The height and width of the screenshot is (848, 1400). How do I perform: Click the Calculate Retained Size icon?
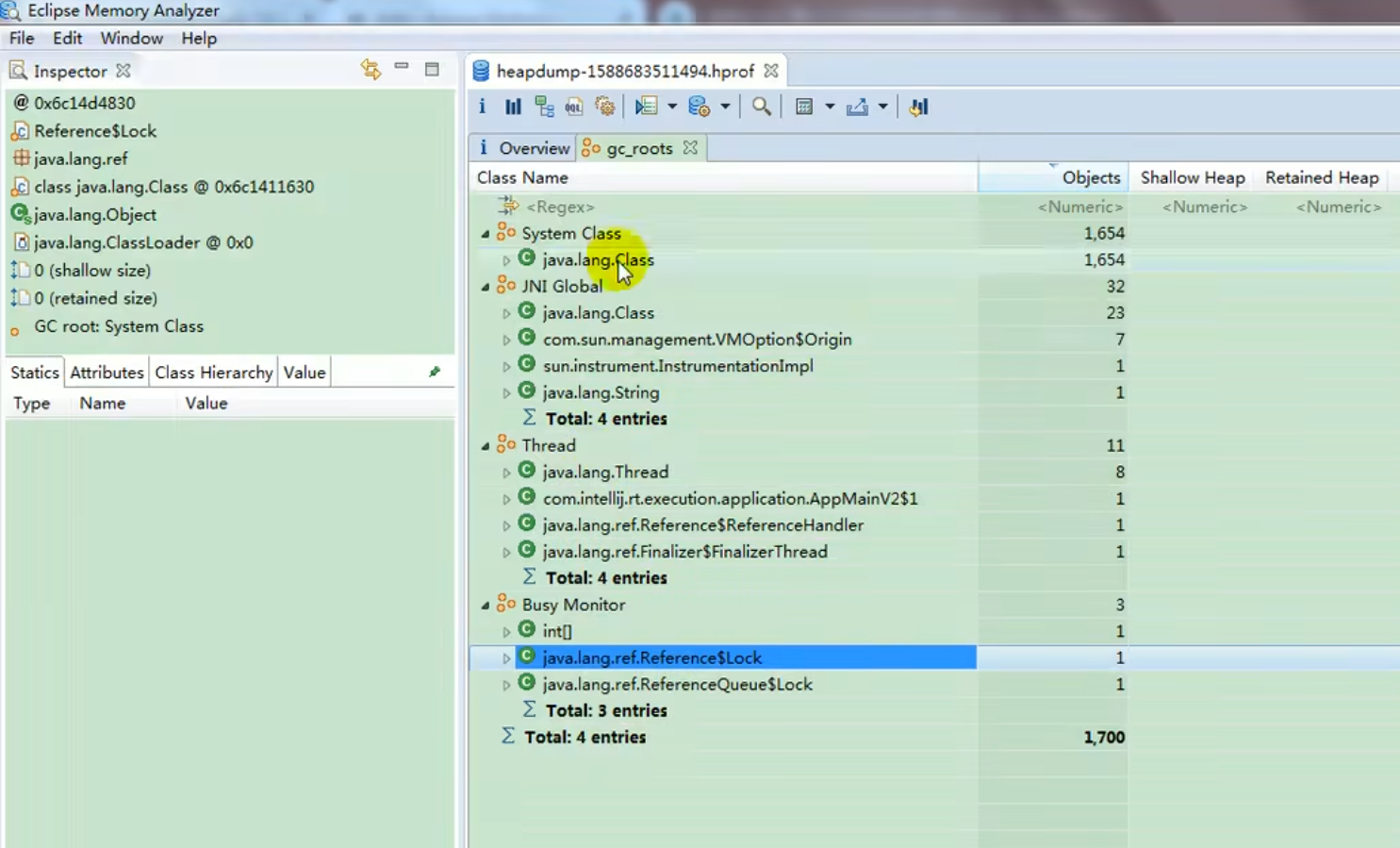click(x=804, y=107)
